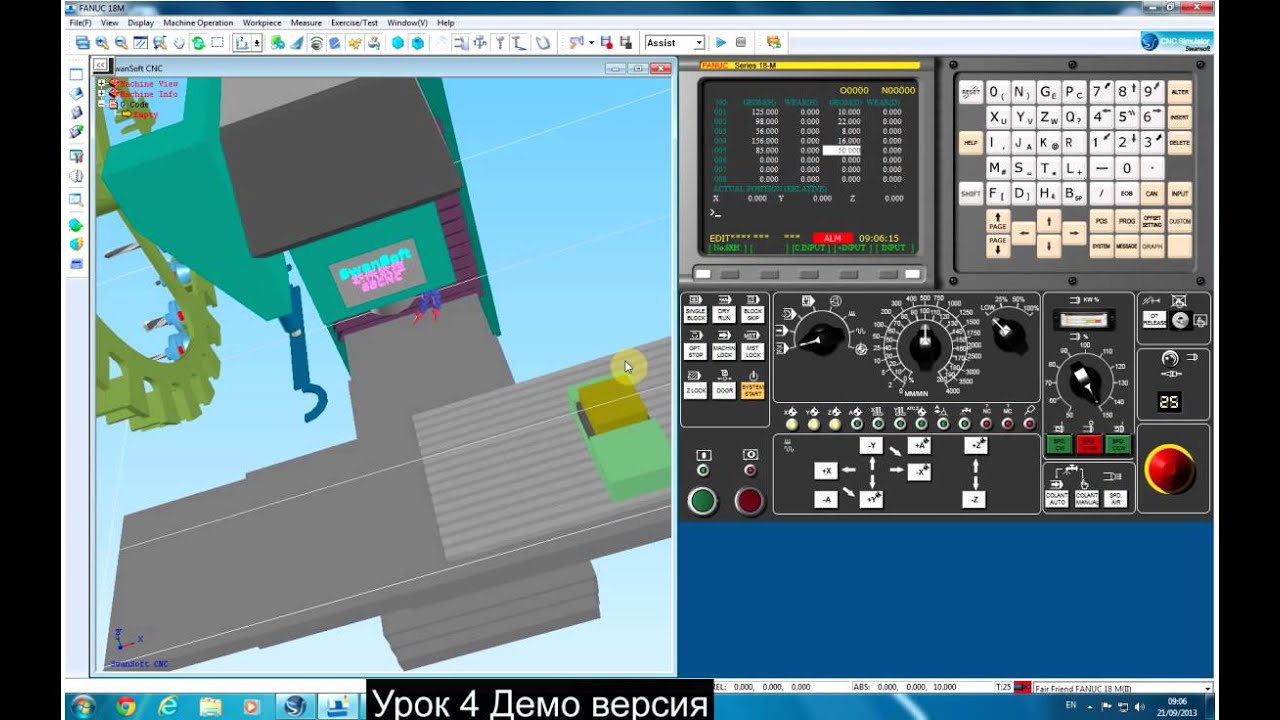Click the cursor down arrow key
Viewport: 1280px width, 720px height.
[x=1048, y=246]
